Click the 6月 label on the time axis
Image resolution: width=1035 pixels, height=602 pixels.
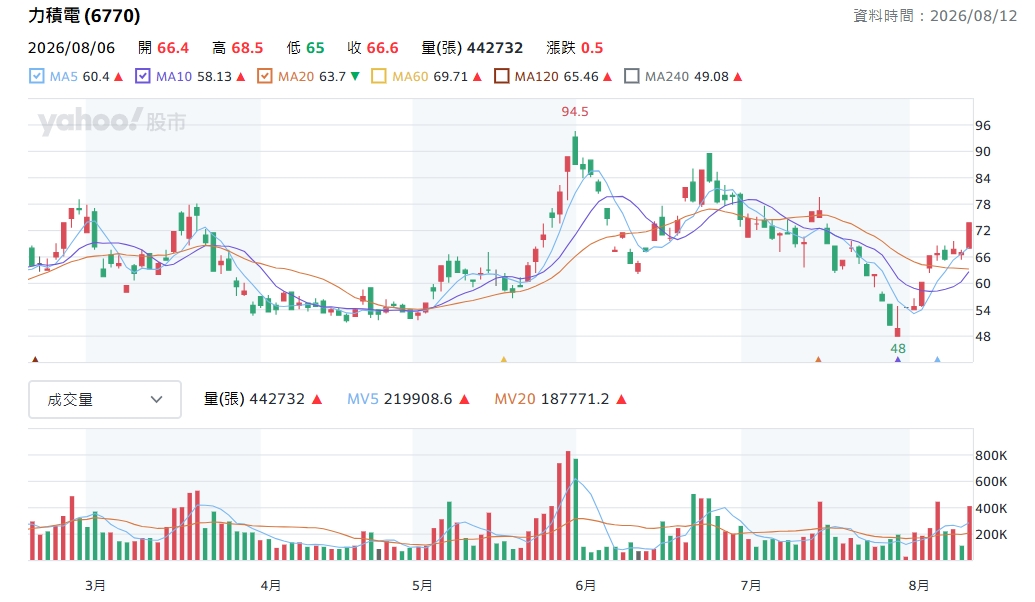pyautogui.click(x=585, y=585)
